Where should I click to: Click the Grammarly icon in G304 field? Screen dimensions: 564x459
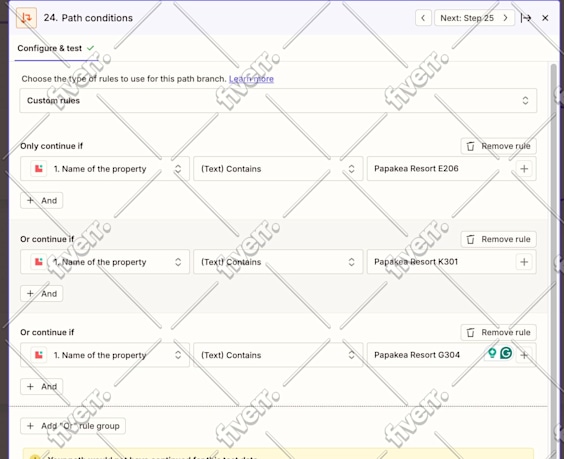pos(506,353)
